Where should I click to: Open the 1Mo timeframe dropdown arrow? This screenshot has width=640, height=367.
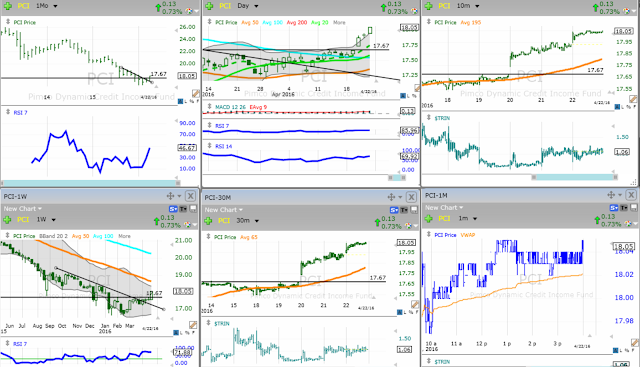pos(55,6)
